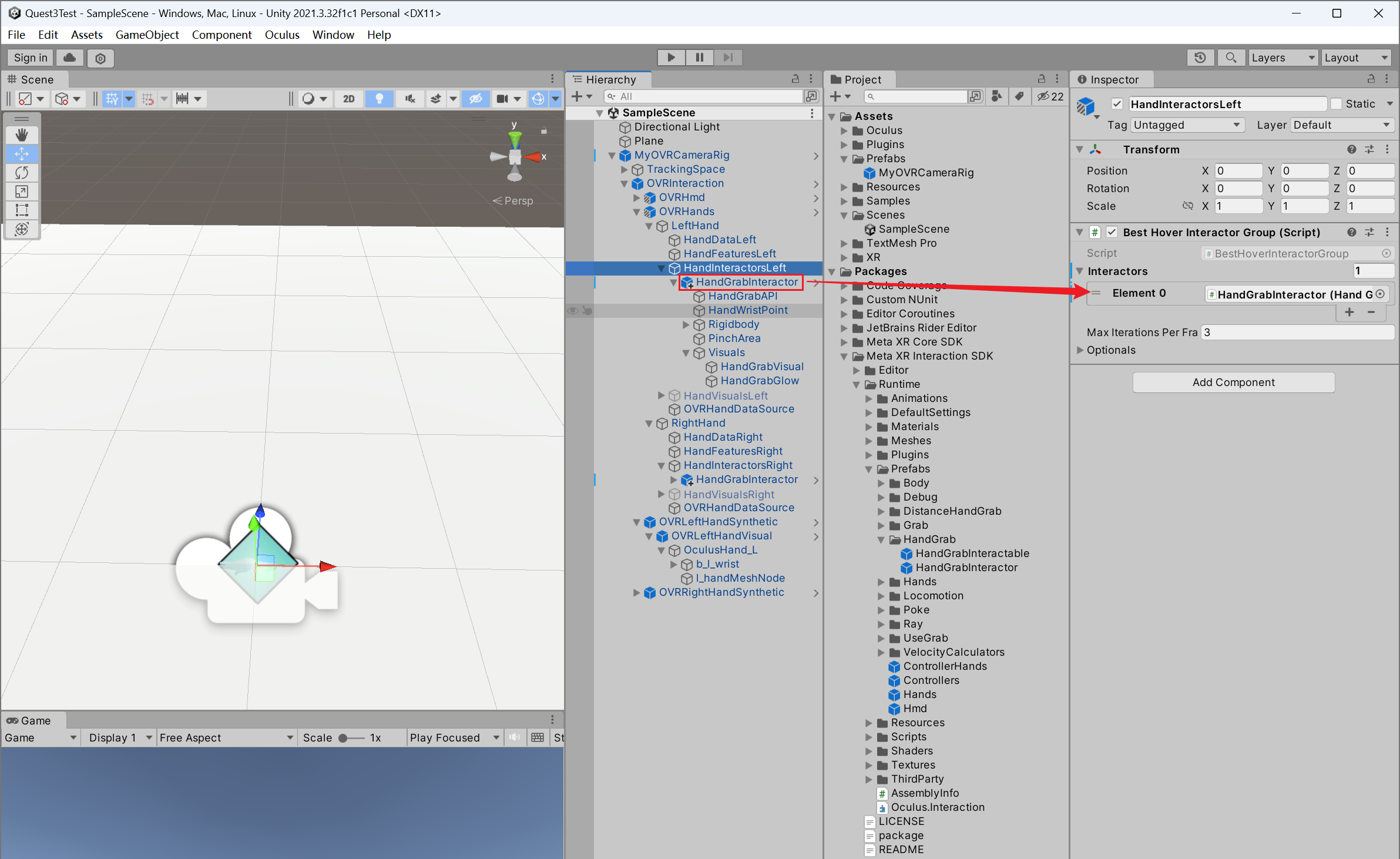Expand the Oculus folder in Assets

[844, 130]
